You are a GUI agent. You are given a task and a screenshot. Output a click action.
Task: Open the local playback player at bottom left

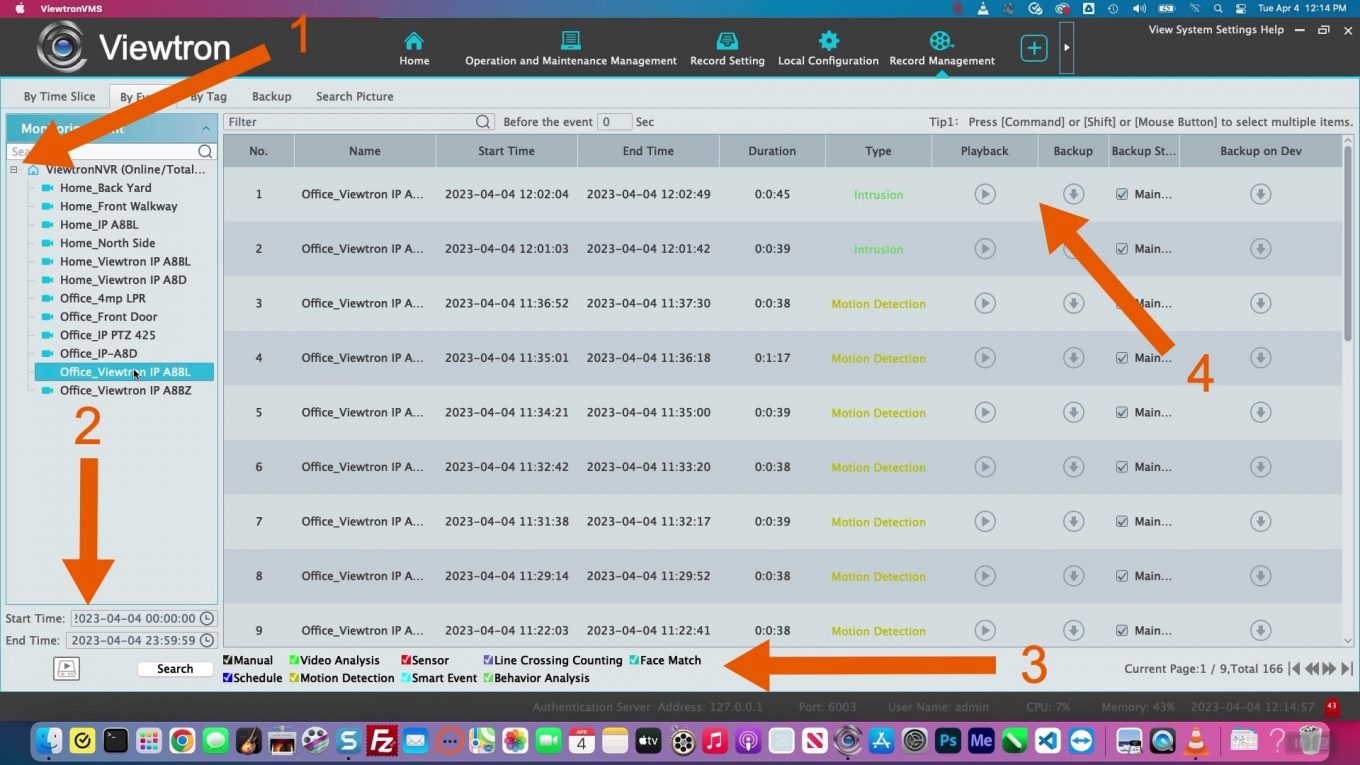[66, 668]
